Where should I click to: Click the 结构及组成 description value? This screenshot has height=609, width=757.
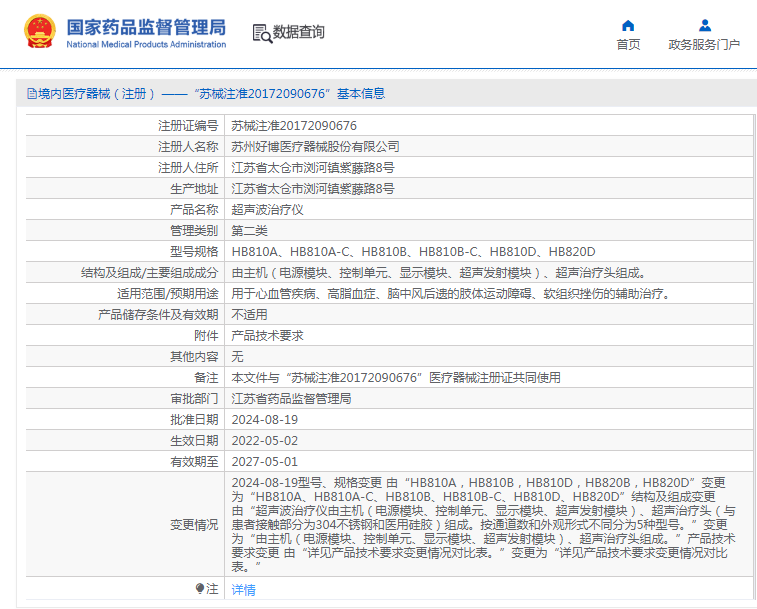click(x=438, y=273)
